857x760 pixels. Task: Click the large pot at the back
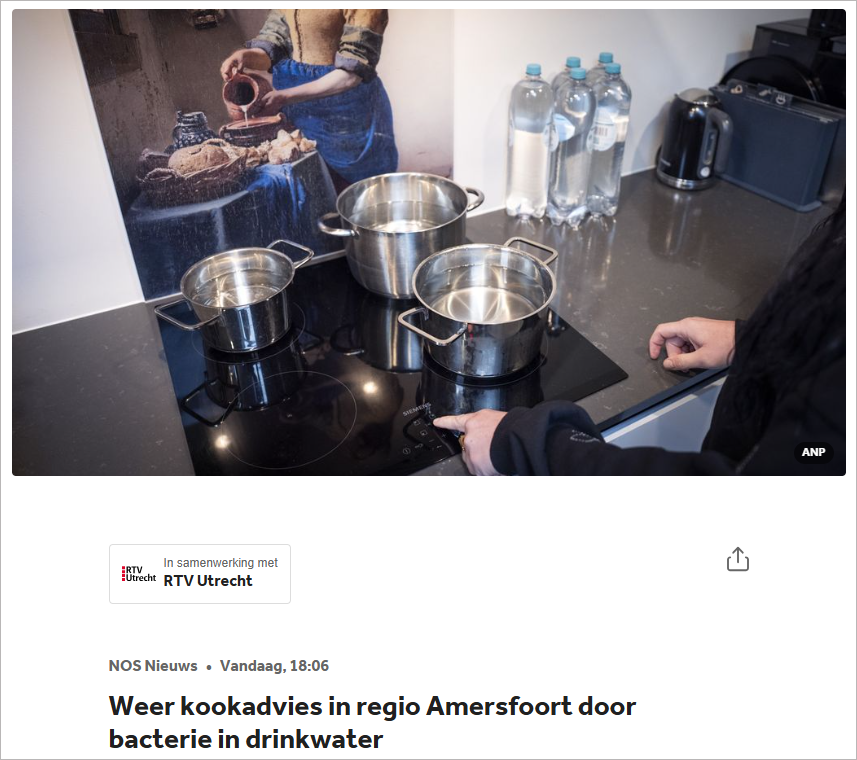(401, 232)
